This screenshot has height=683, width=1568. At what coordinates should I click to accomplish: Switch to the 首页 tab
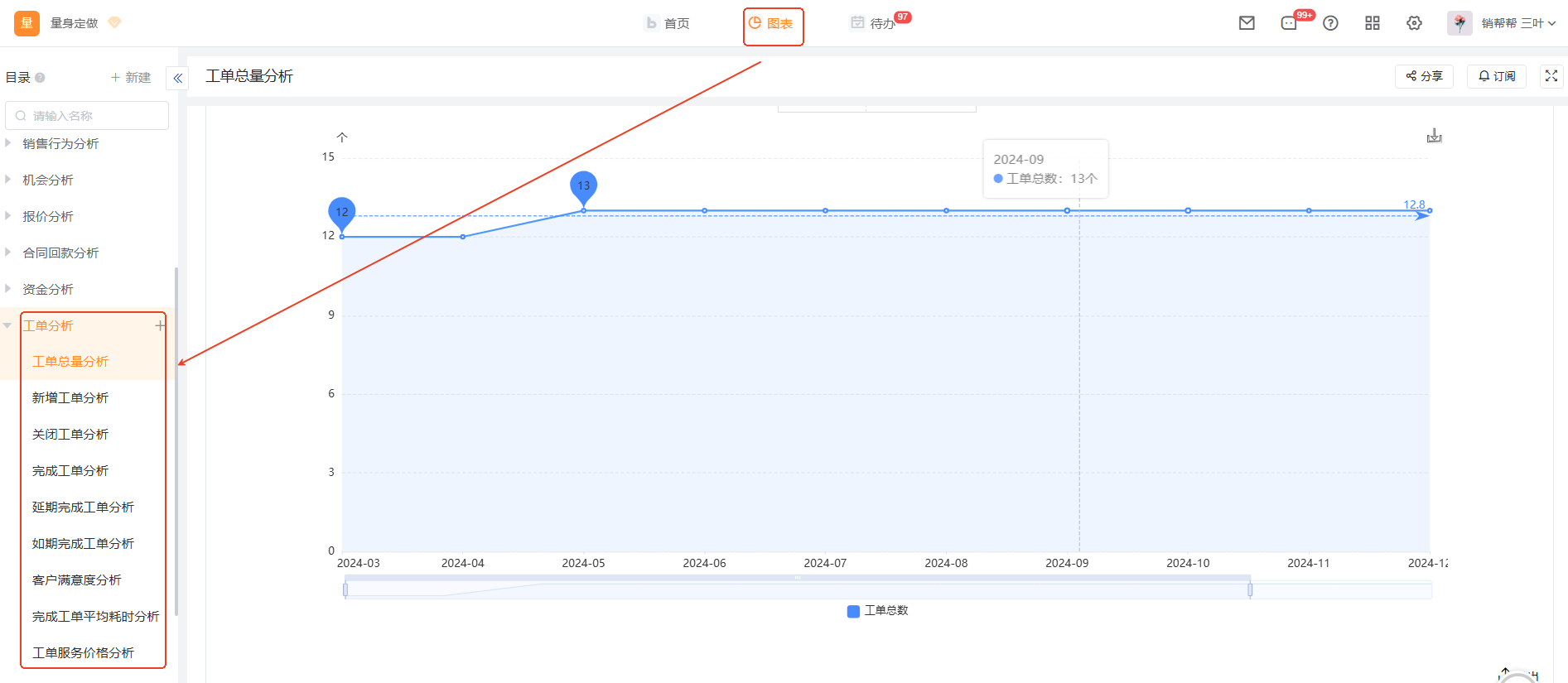(x=668, y=23)
